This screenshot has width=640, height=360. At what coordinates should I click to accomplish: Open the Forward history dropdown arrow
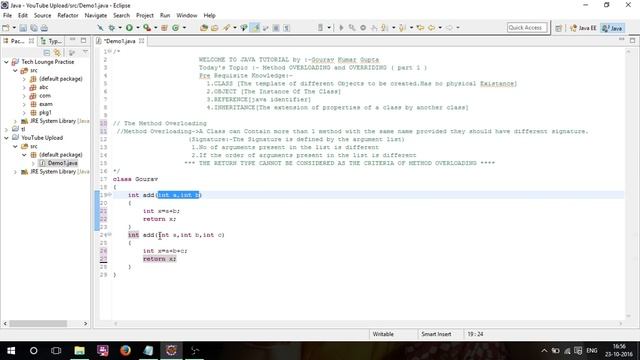pos(458,28)
